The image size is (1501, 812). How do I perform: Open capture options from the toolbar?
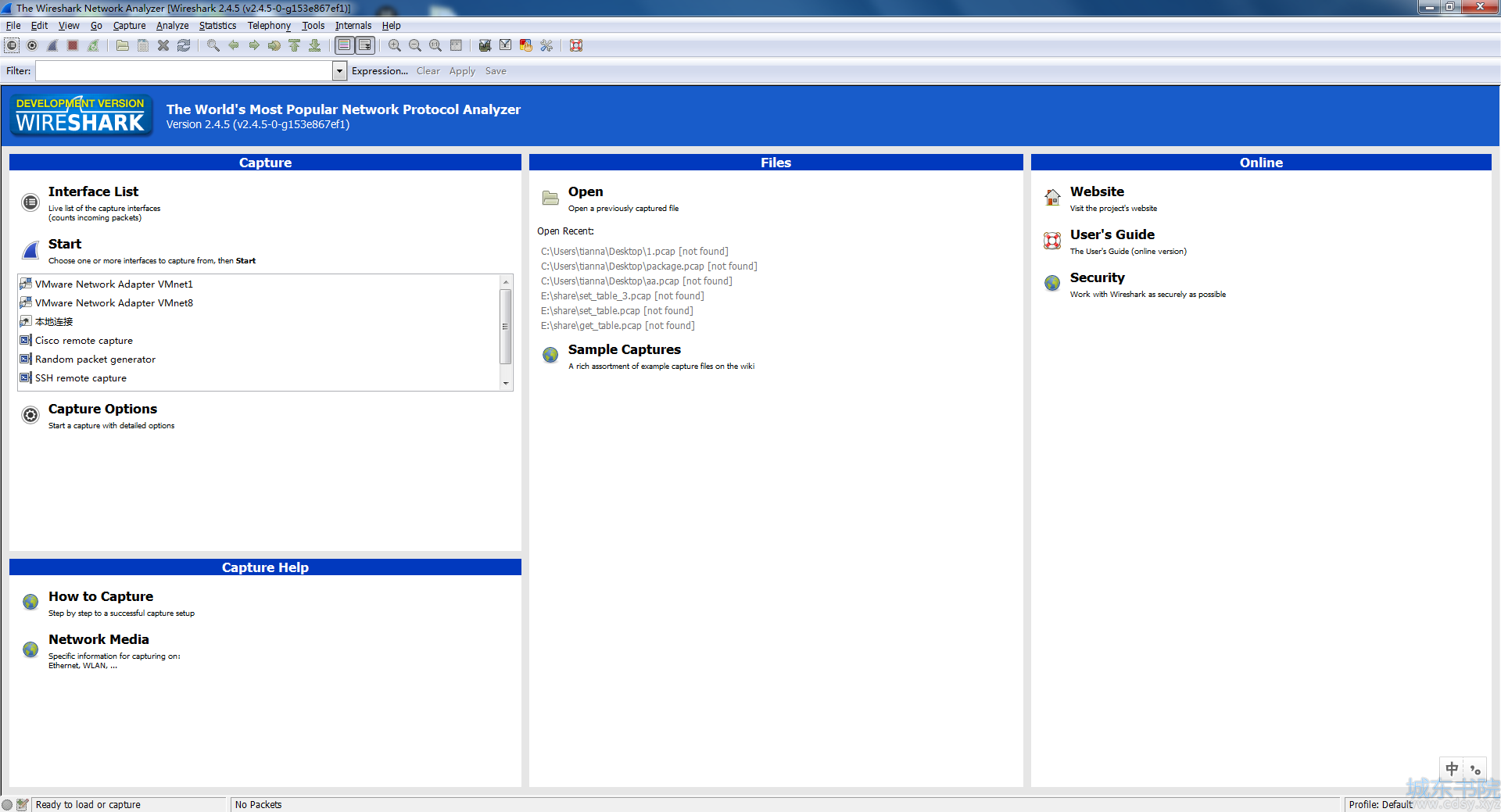(x=32, y=45)
